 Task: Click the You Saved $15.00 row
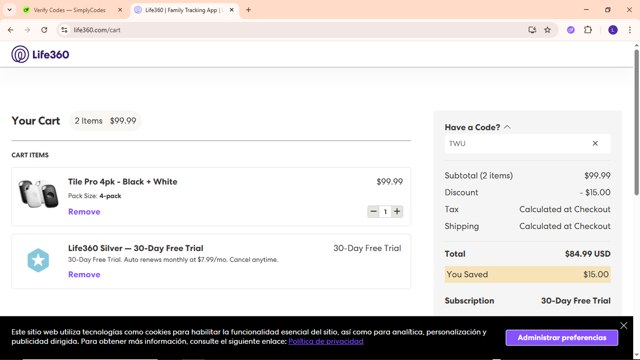(528, 274)
